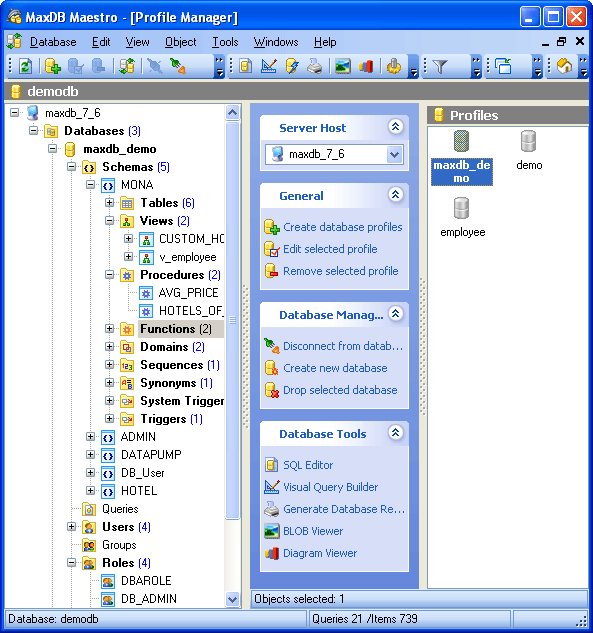
Task: Expand the ADMIN schema node
Action: point(90,436)
